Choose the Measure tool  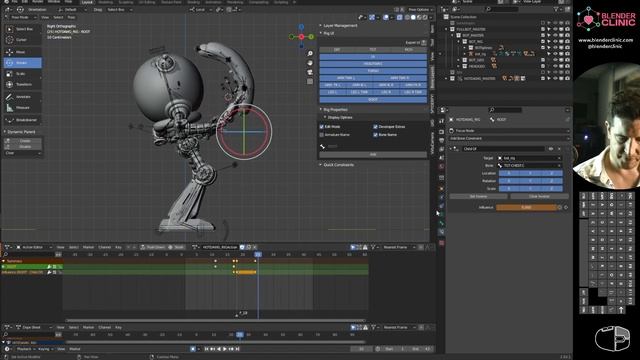pos(22,108)
